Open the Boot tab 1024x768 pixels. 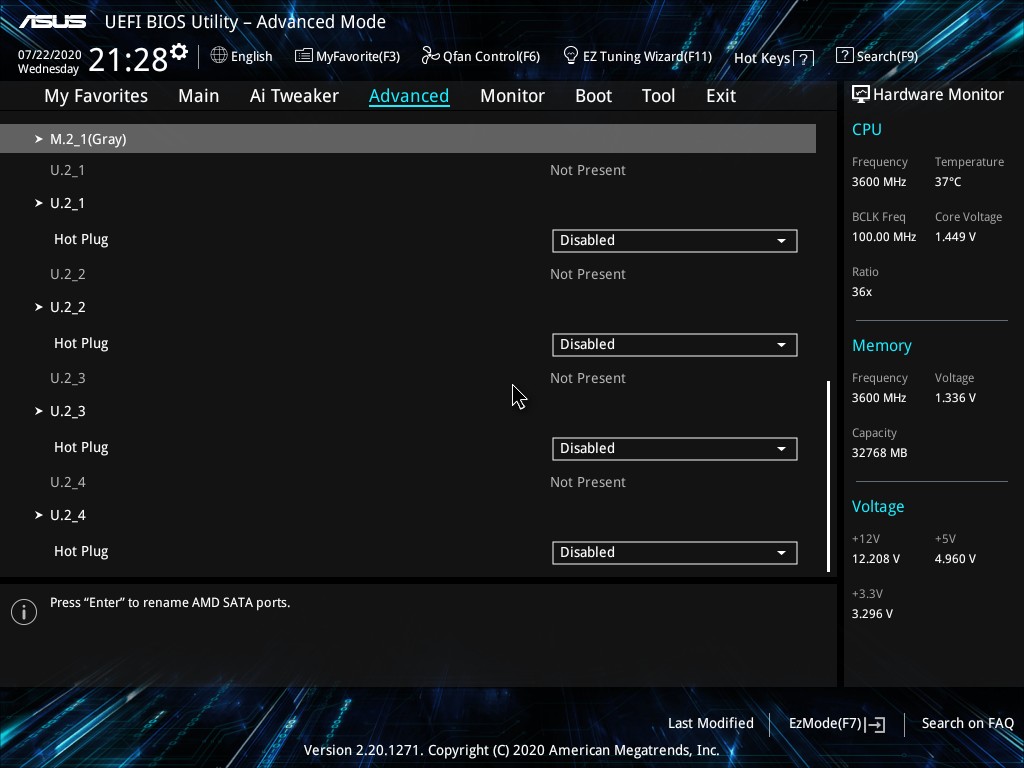[593, 96]
